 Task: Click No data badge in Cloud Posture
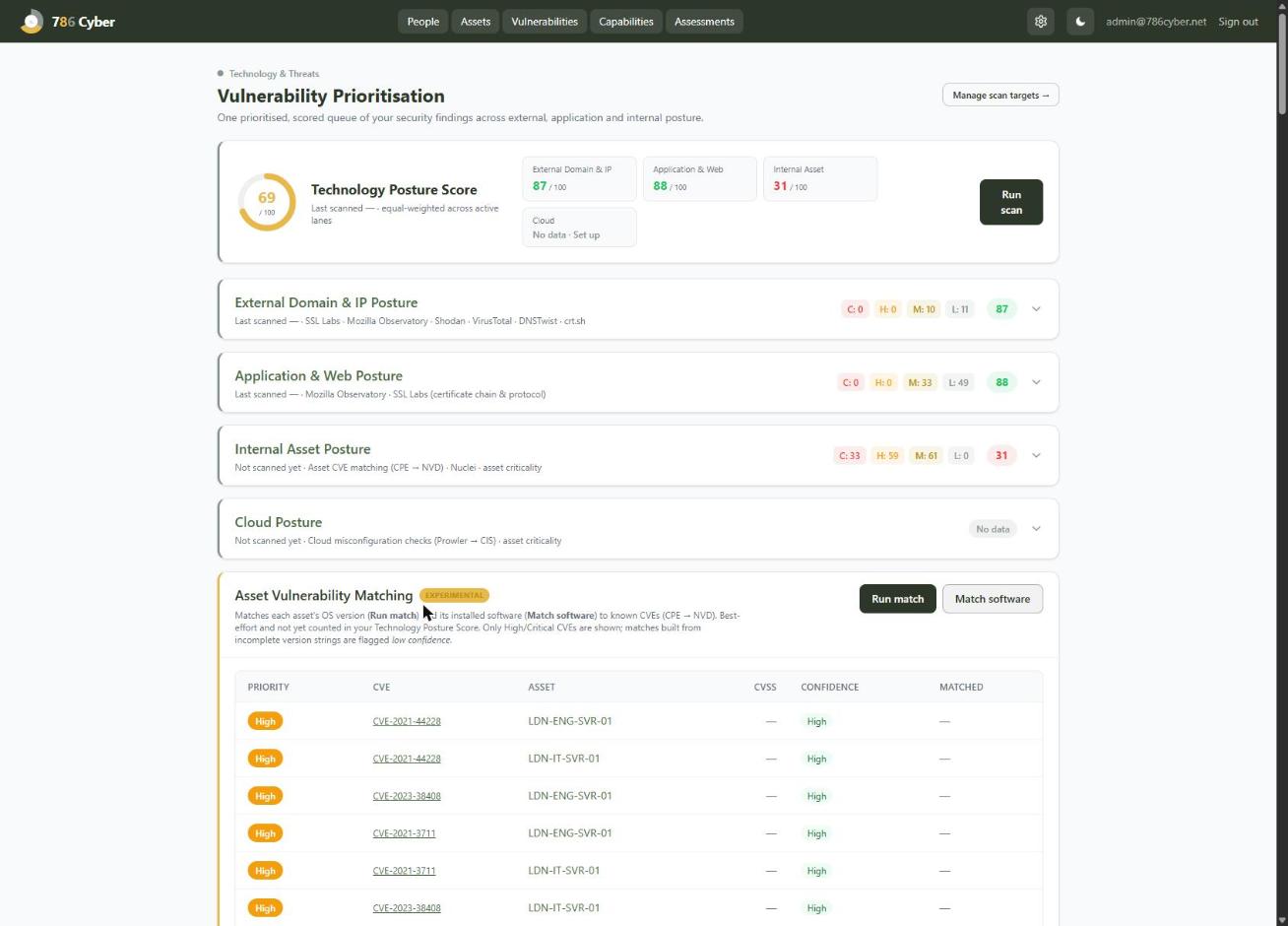[x=993, y=529]
